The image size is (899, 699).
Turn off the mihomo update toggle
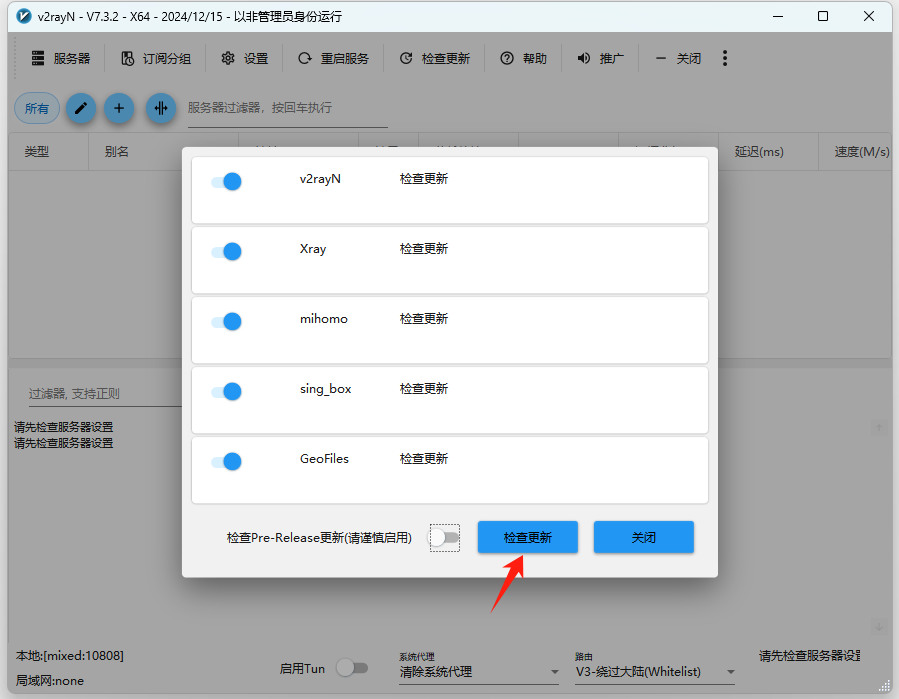pos(227,322)
